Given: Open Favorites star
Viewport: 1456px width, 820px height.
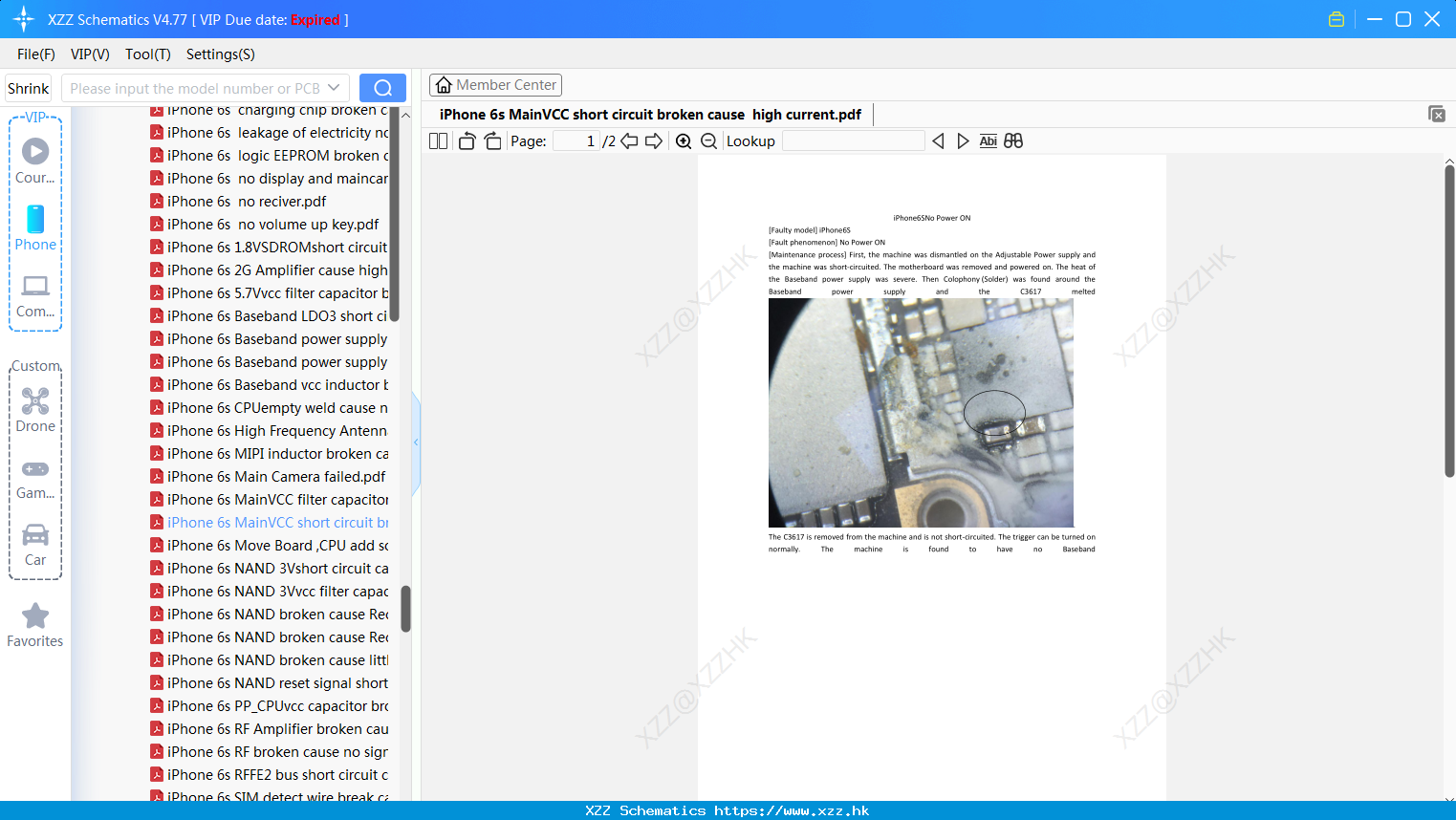Looking at the screenshot, I should (x=35, y=626).
